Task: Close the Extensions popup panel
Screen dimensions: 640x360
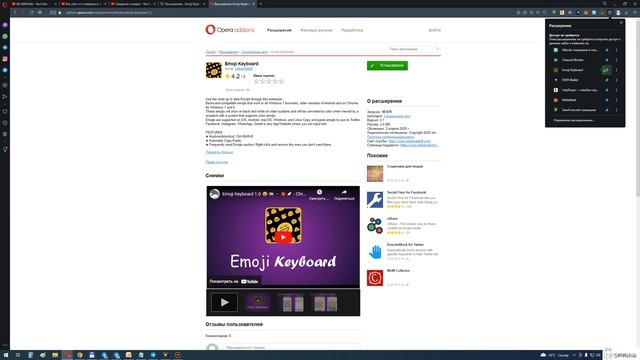Action: pyautogui.click(x=621, y=23)
